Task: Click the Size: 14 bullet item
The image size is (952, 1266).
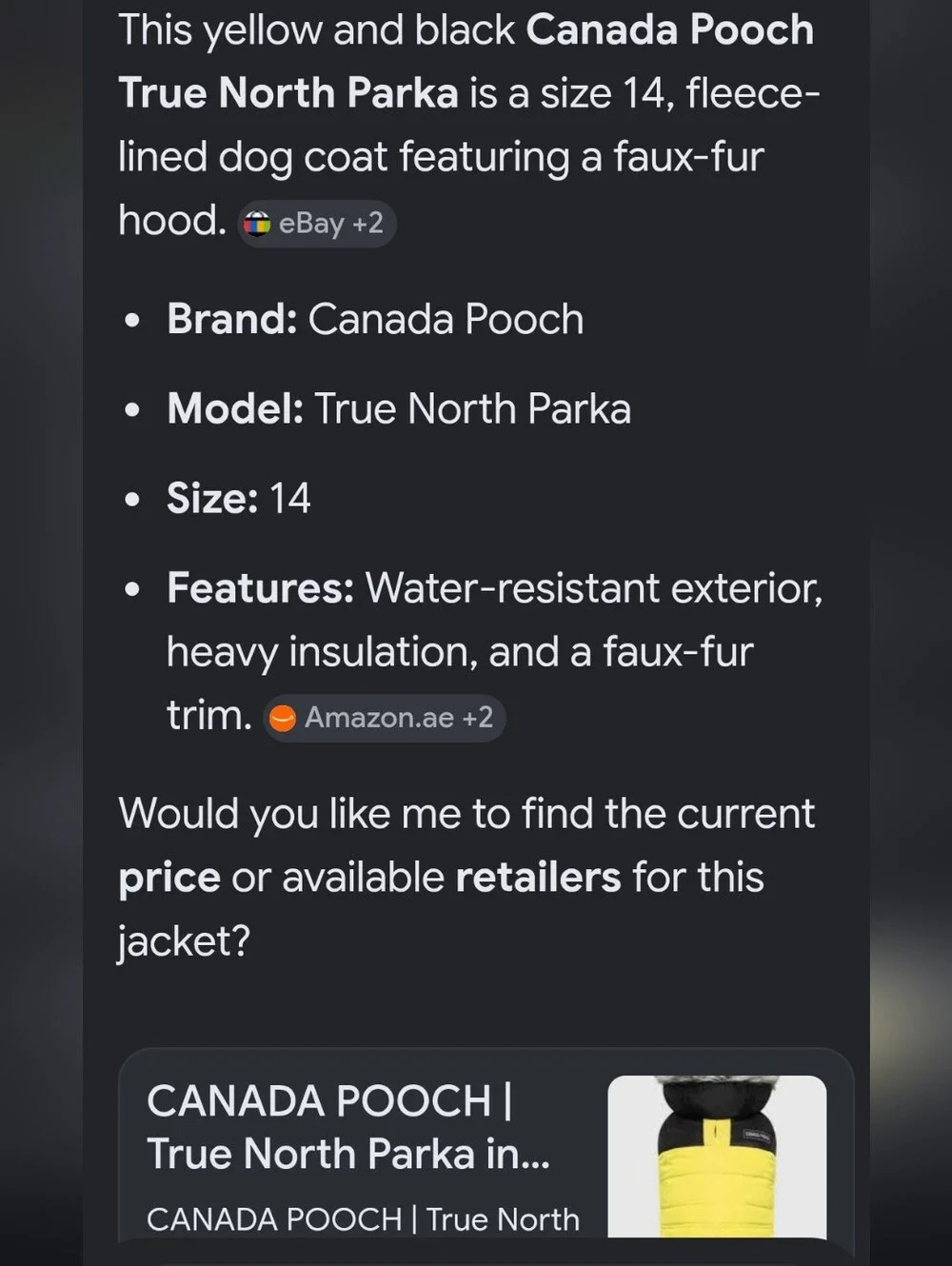Action: [x=239, y=498]
